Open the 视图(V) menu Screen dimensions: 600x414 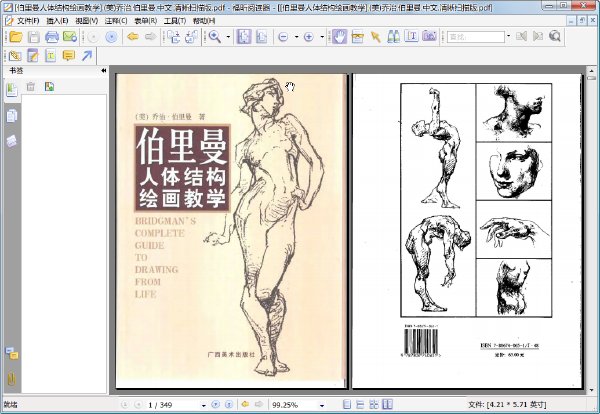(x=86, y=21)
